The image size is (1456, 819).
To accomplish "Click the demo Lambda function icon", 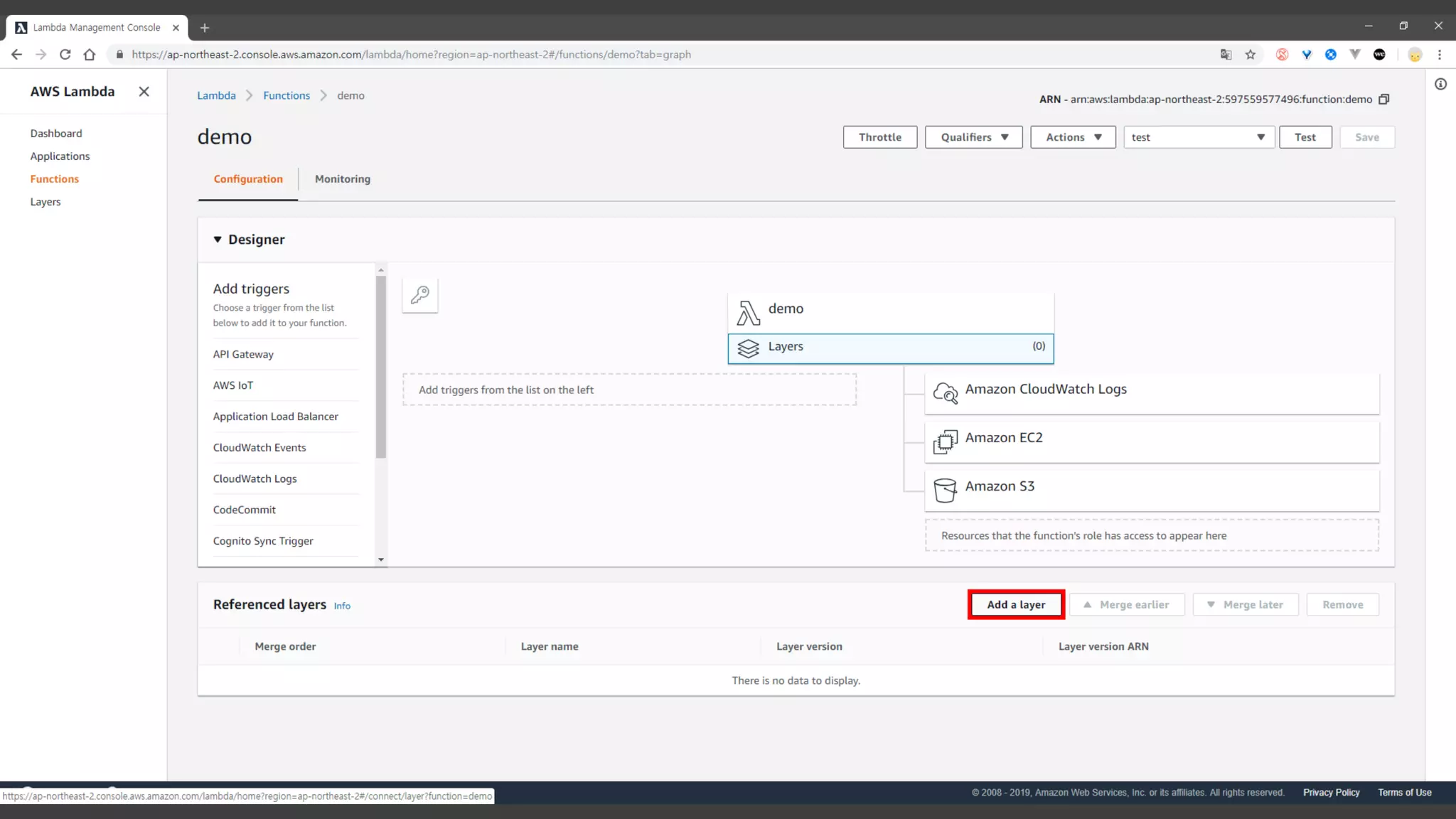I will (748, 312).
